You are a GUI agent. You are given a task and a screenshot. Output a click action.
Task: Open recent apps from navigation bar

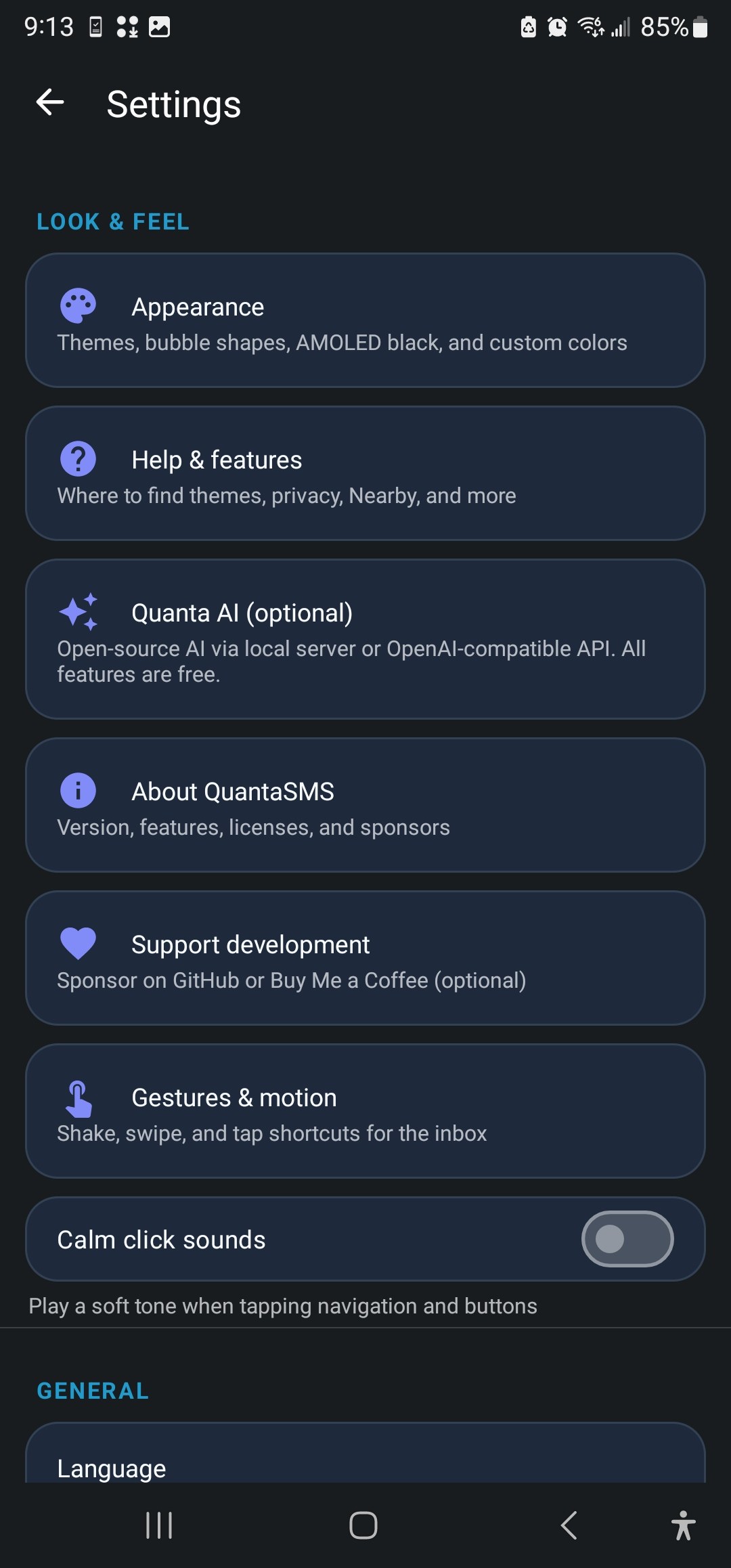click(x=160, y=1525)
